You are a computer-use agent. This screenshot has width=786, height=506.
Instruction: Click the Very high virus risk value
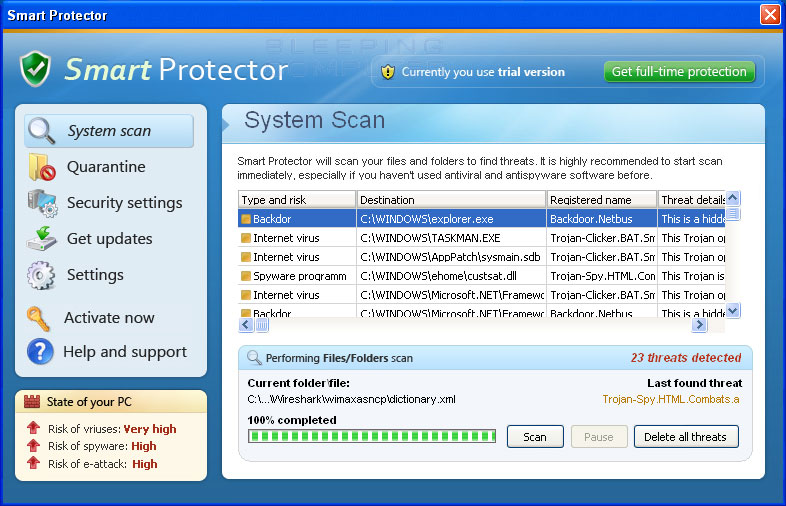[150, 429]
